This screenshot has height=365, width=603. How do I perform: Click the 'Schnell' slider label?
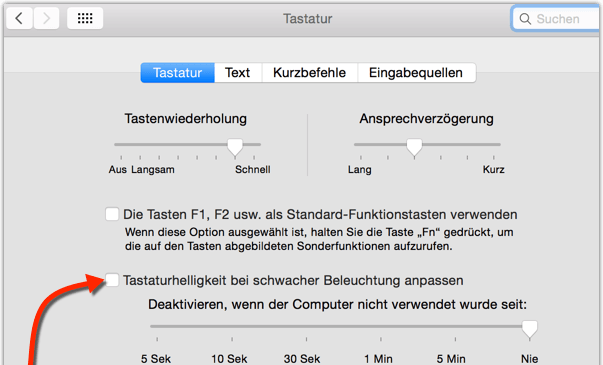(x=253, y=170)
